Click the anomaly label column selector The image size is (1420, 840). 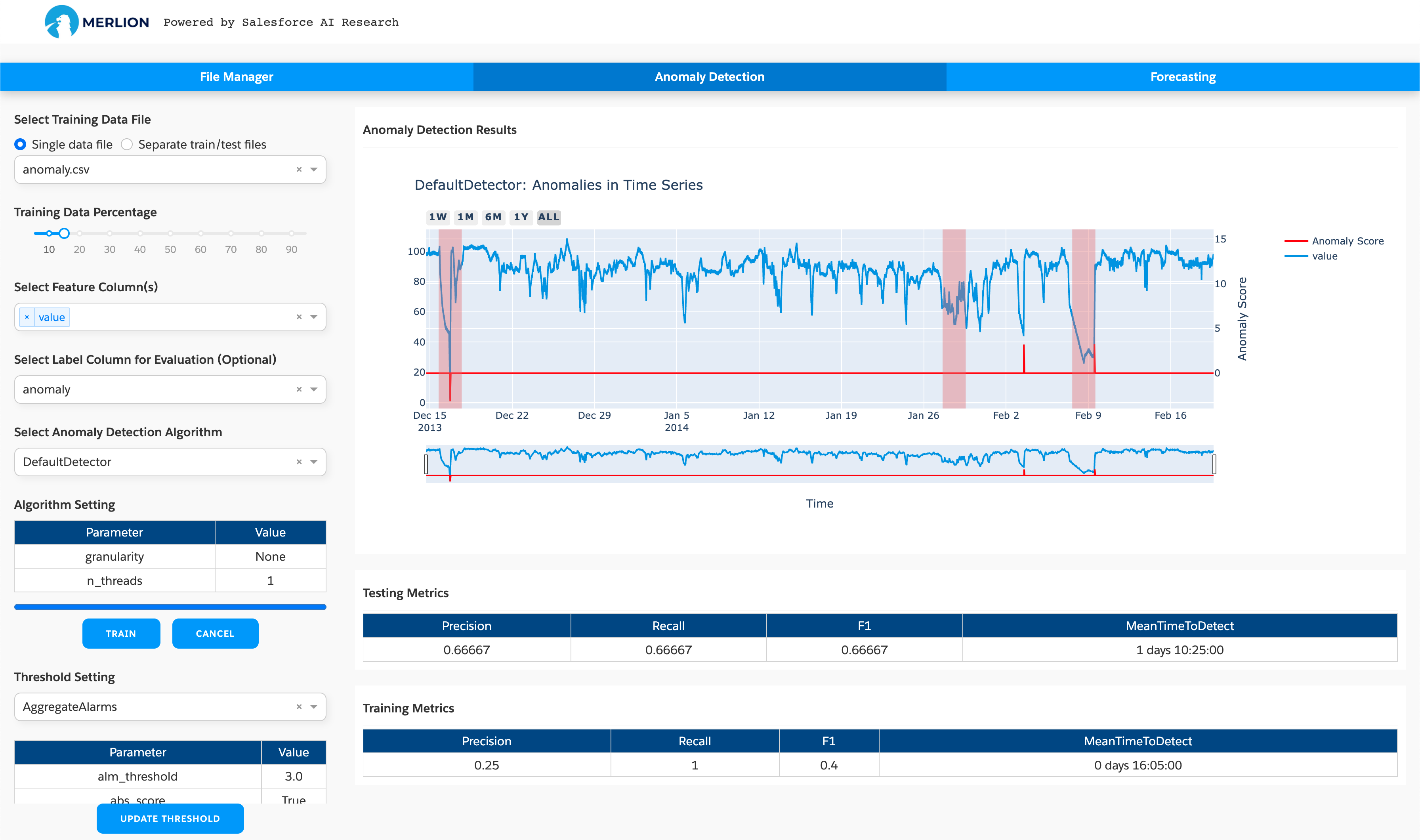click(170, 389)
